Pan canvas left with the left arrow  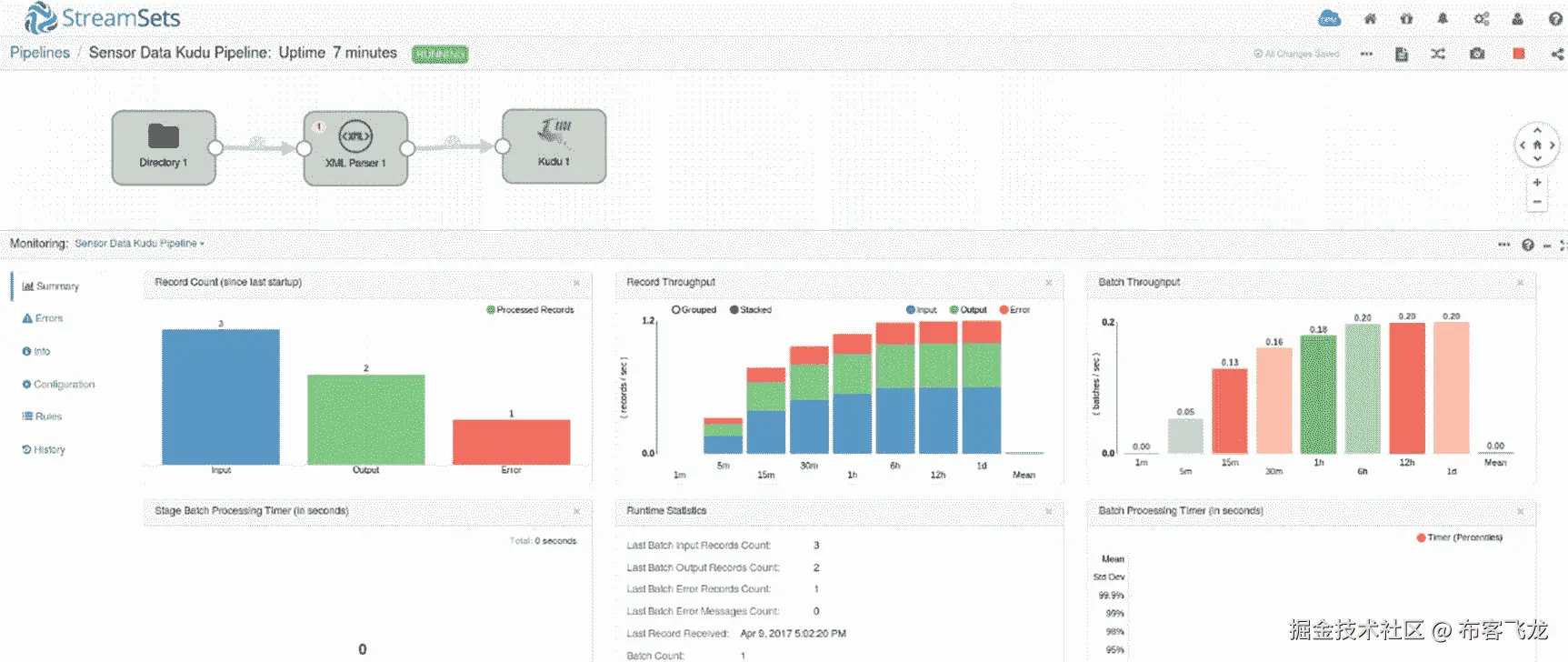coord(1523,145)
